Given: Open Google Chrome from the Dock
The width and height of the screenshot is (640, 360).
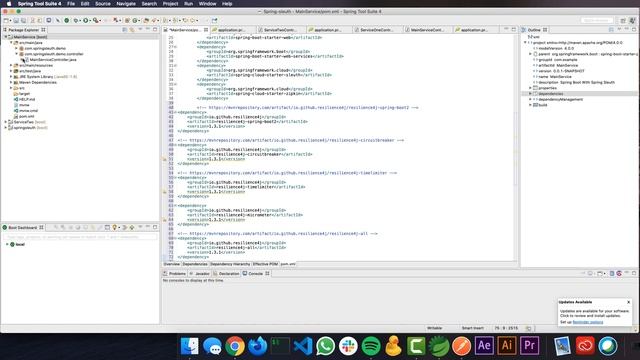Looking at the screenshot, I should click(x=235, y=346).
